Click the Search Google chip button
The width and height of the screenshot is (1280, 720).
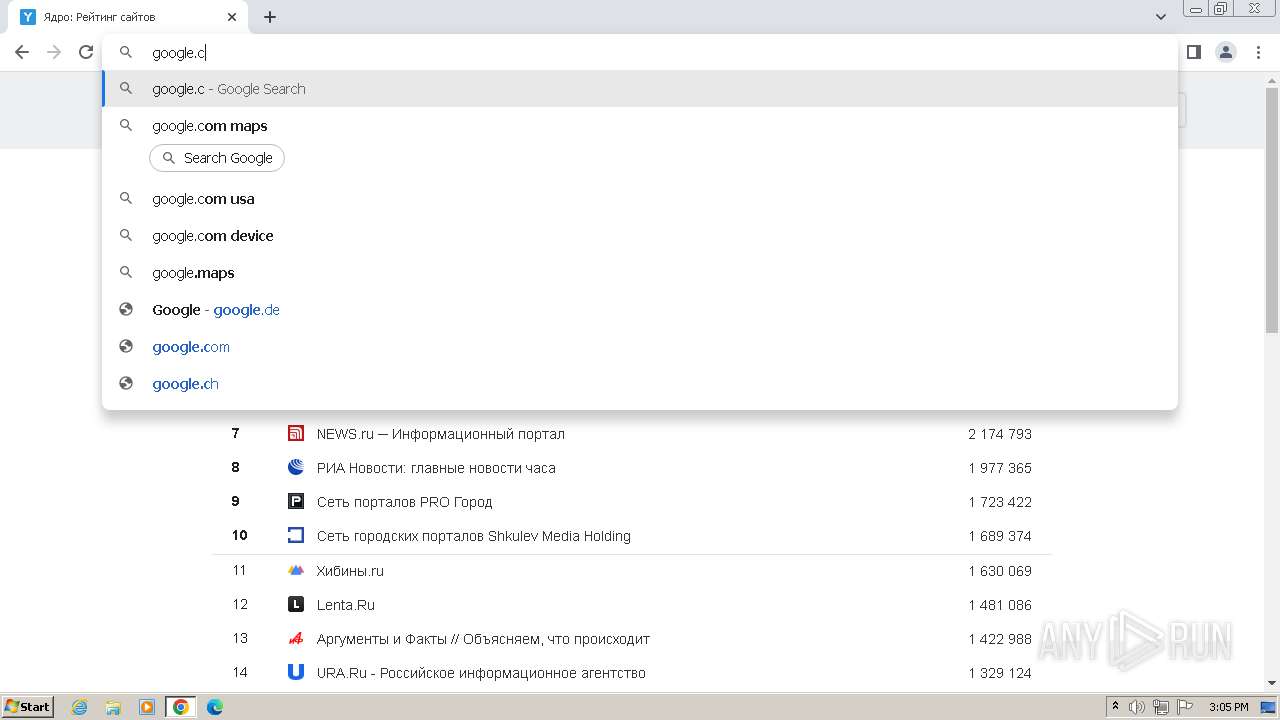[217, 158]
